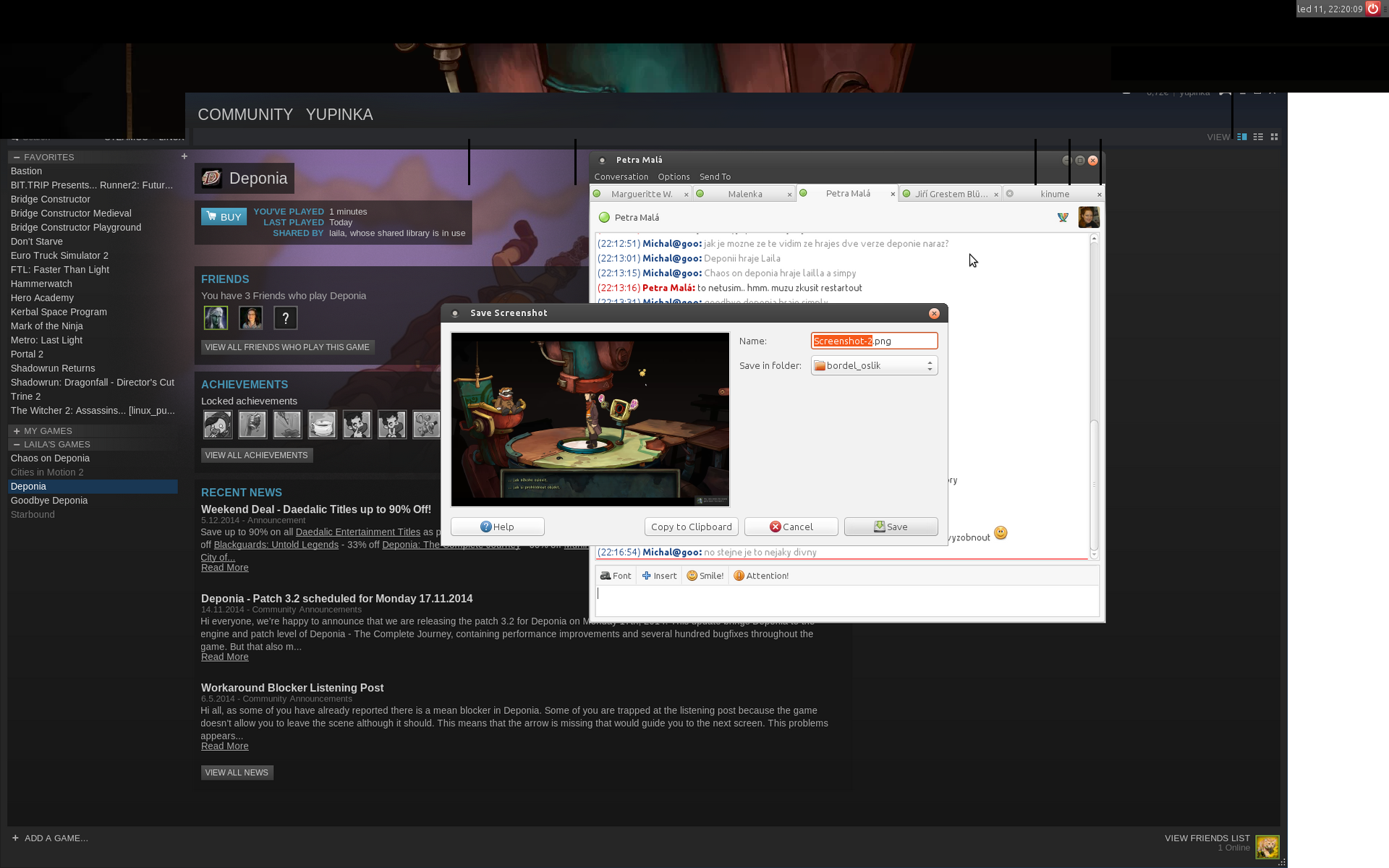Click the screenshot Name input field
The height and width of the screenshot is (868, 1389).
874,341
